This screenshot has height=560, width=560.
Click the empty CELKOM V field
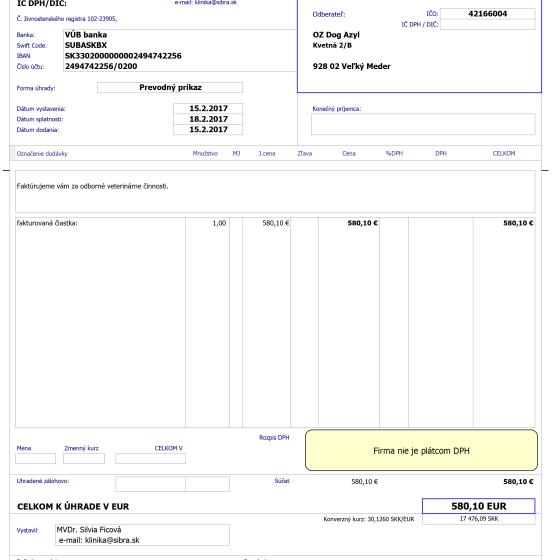150,459
